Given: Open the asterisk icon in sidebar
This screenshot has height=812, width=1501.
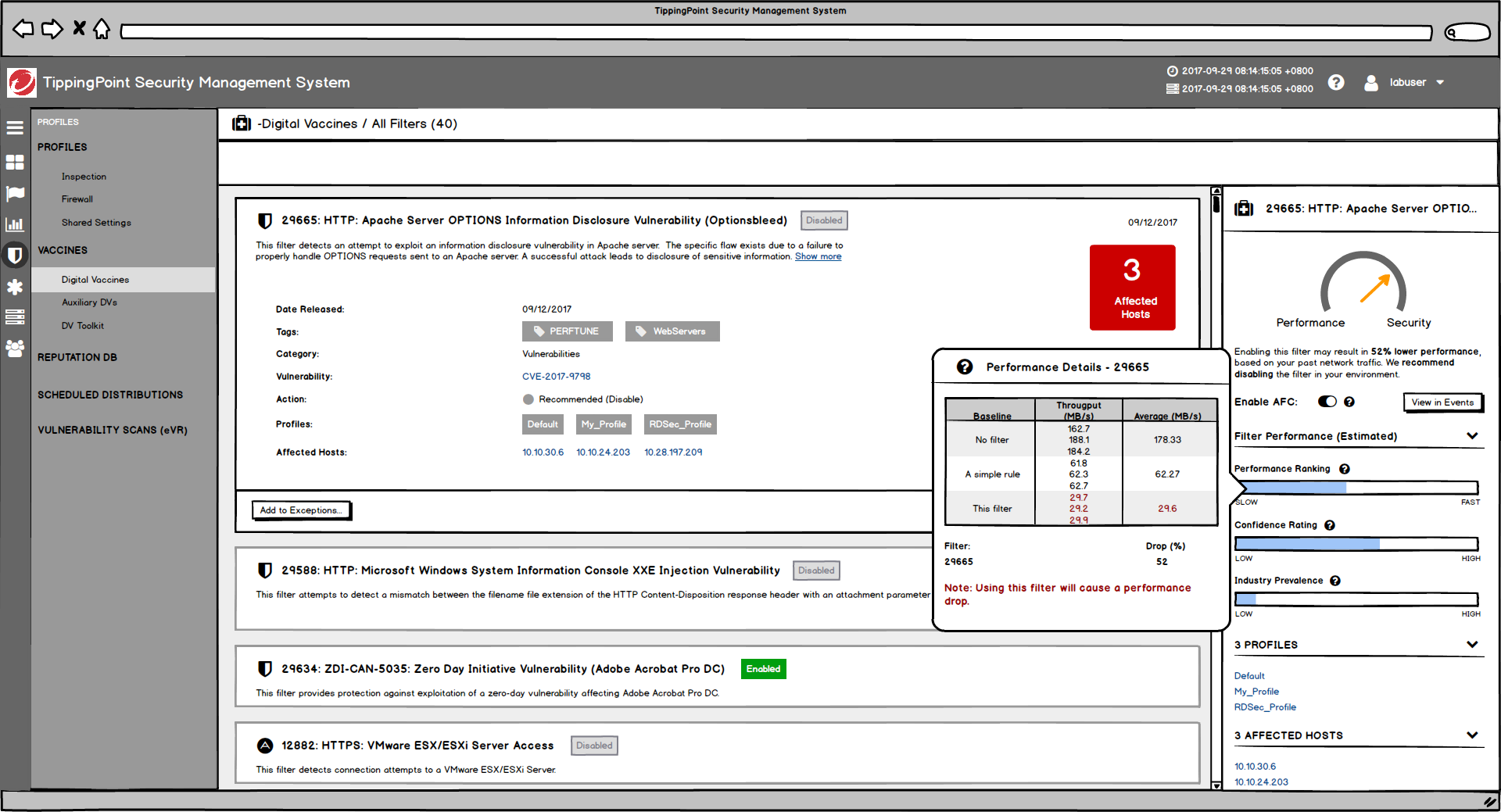Looking at the screenshot, I should point(15,287).
